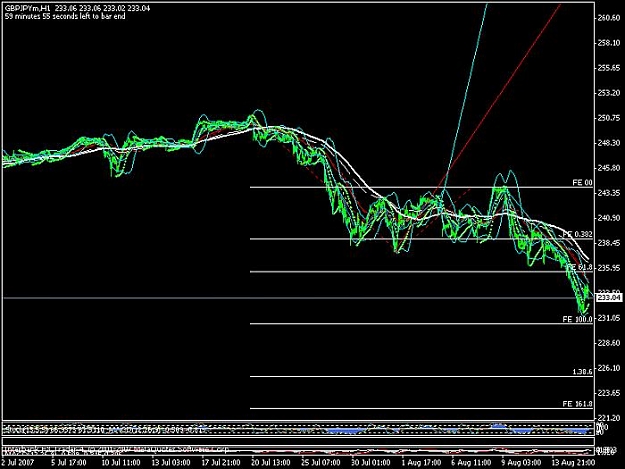The height and width of the screenshot is (469, 625).
Task: Click the 238.45 price scale value
Action: pos(609,243)
